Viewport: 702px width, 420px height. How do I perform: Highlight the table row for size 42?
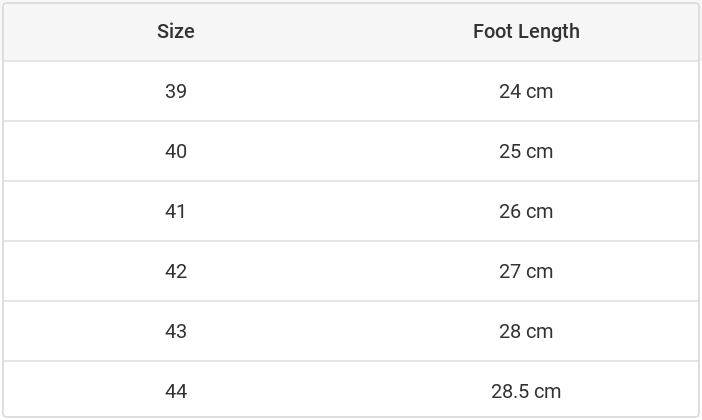point(350,271)
